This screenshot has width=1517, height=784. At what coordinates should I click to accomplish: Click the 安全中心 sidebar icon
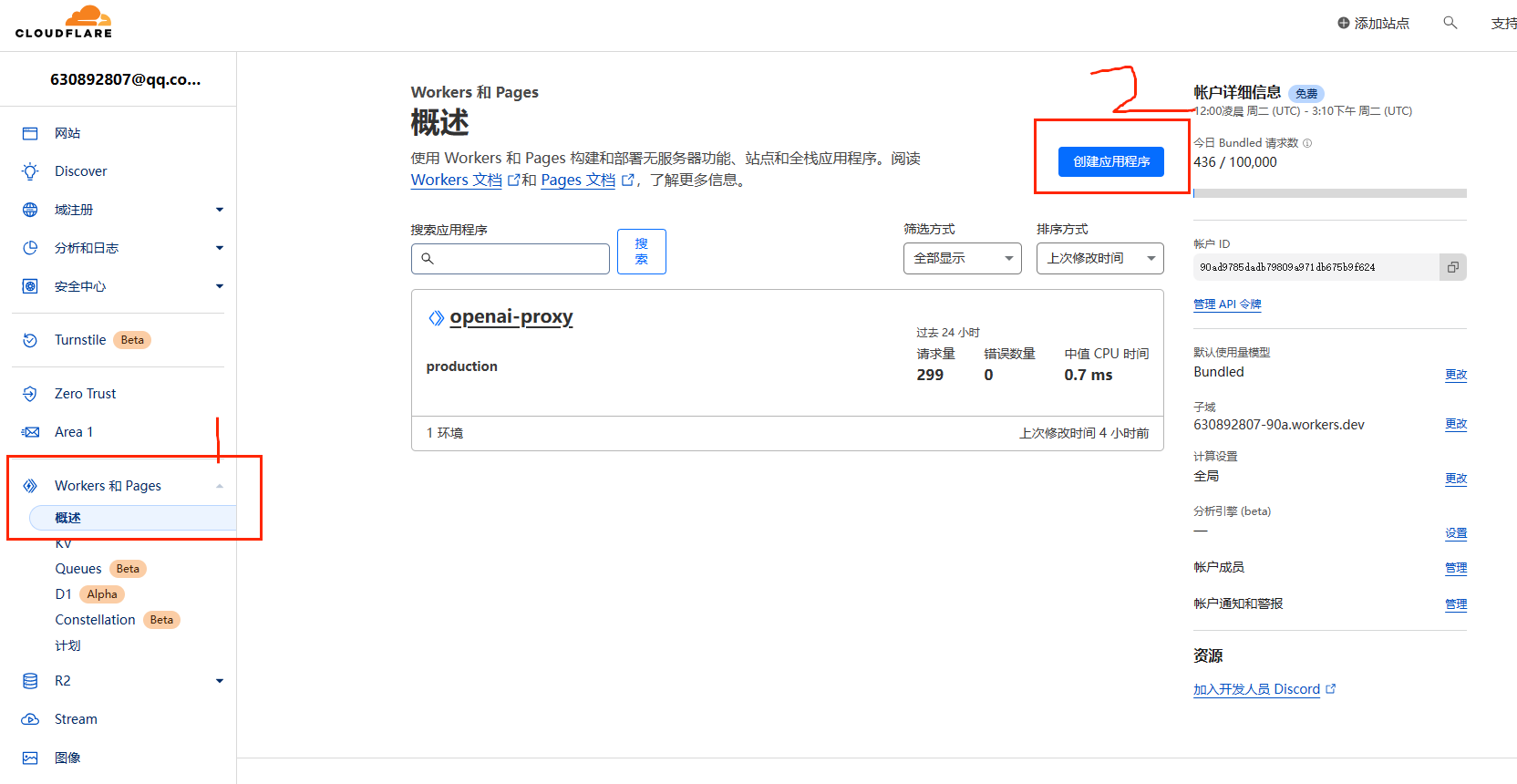[x=30, y=286]
